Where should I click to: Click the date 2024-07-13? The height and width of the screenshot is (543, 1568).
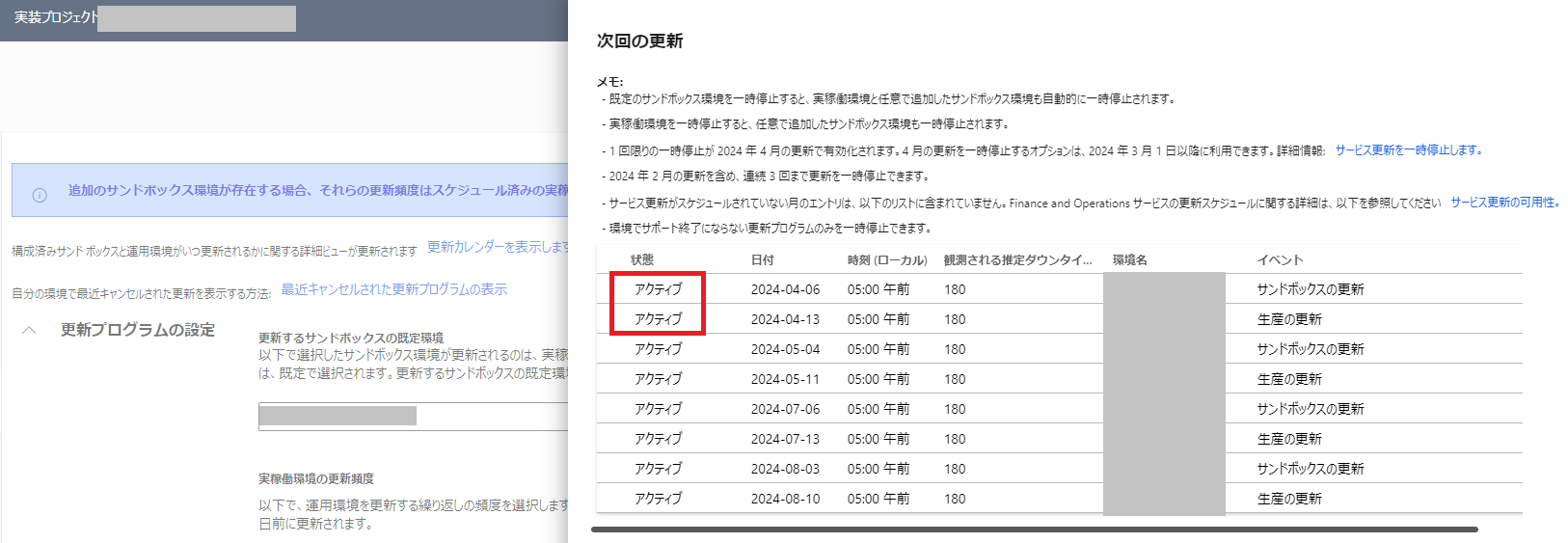pyautogui.click(x=785, y=439)
